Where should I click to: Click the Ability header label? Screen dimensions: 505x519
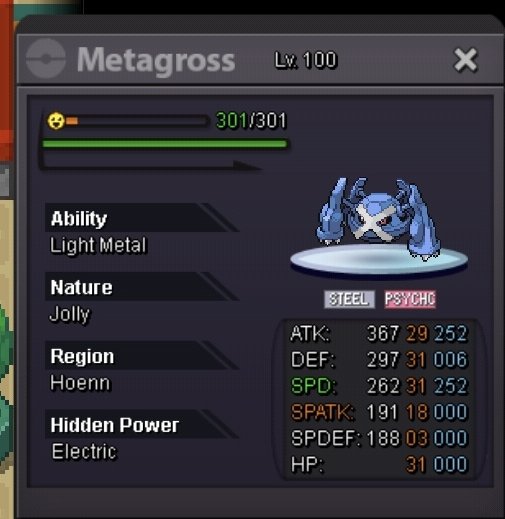tap(79, 219)
